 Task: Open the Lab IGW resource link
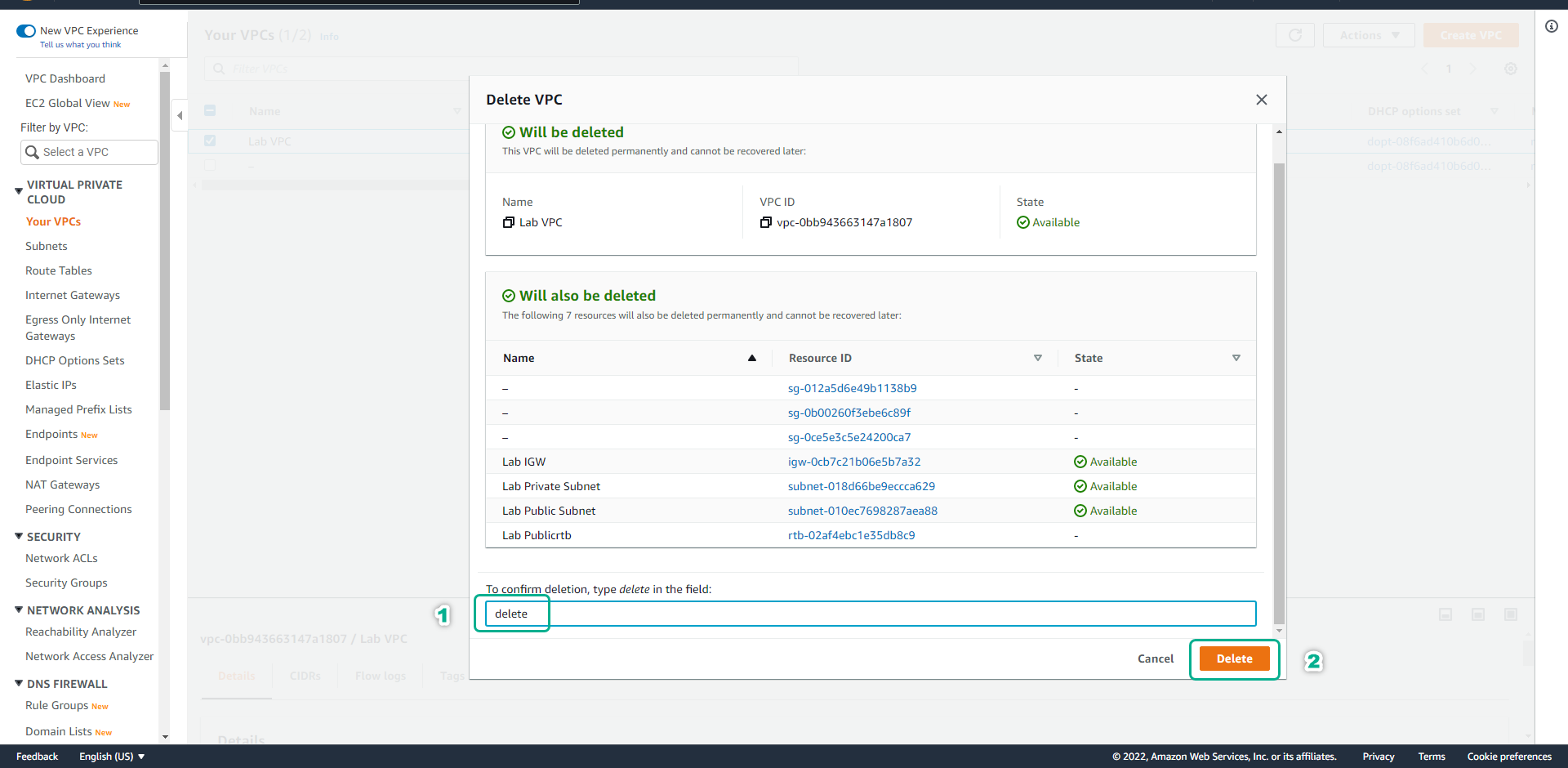853,461
